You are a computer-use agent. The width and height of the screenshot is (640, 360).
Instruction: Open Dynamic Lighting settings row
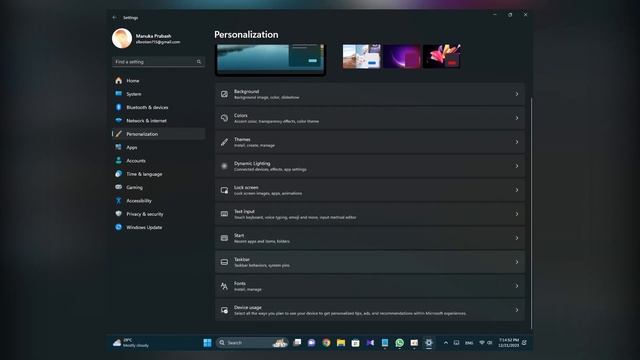tap(370, 166)
